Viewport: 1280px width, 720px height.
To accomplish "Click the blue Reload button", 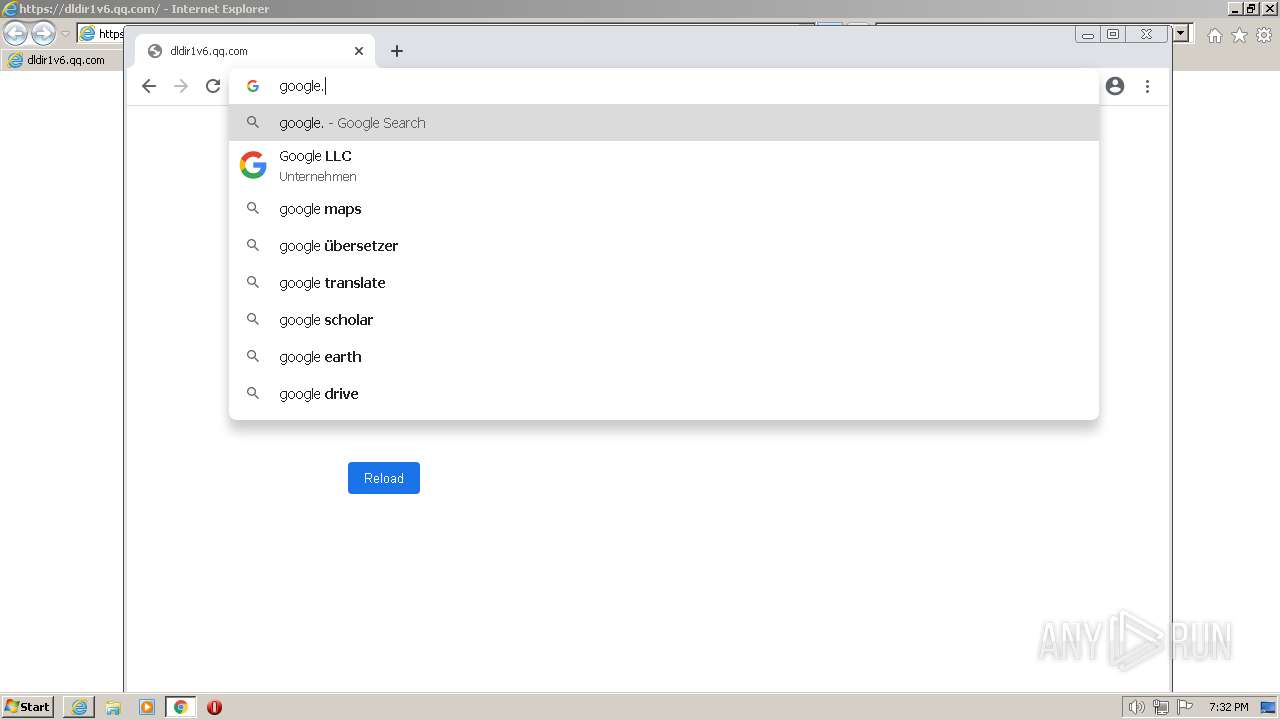I will coord(384,478).
